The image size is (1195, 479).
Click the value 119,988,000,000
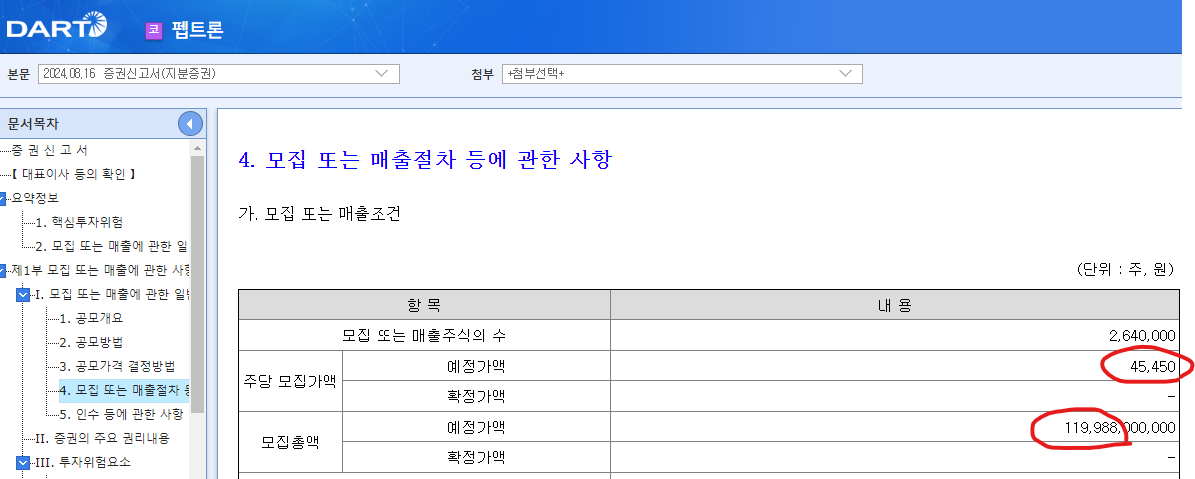[x=1120, y=428]
